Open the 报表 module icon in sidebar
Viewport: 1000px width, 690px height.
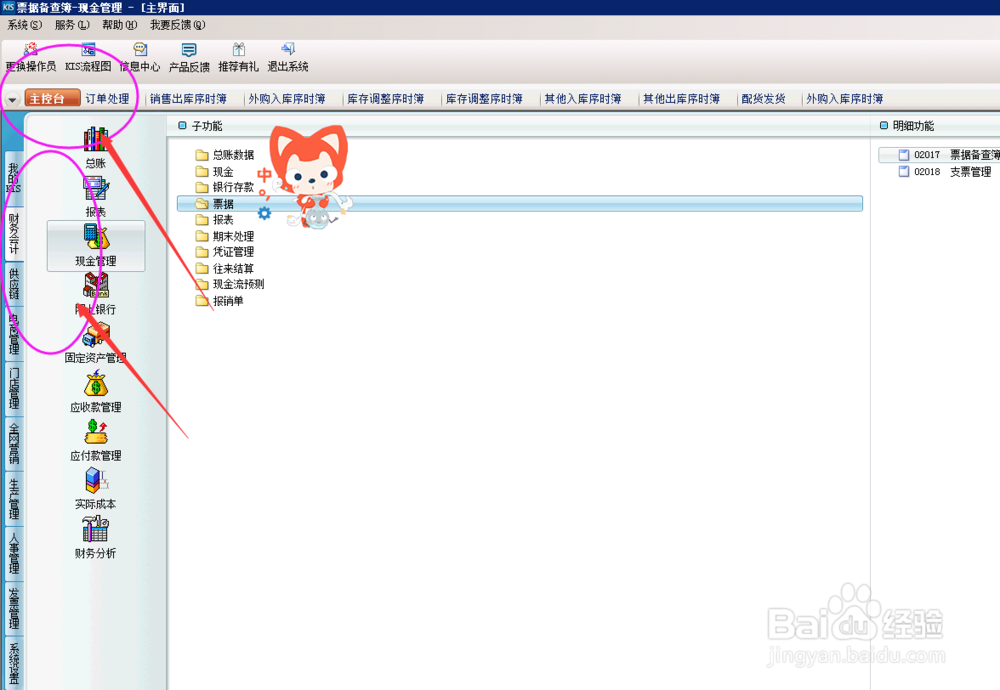click(96, 188)
